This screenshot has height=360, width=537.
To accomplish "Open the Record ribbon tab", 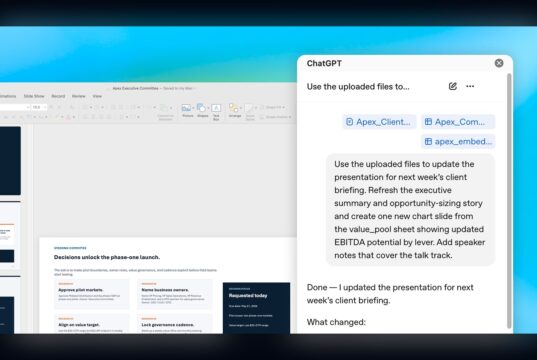I will pos(58,96).
